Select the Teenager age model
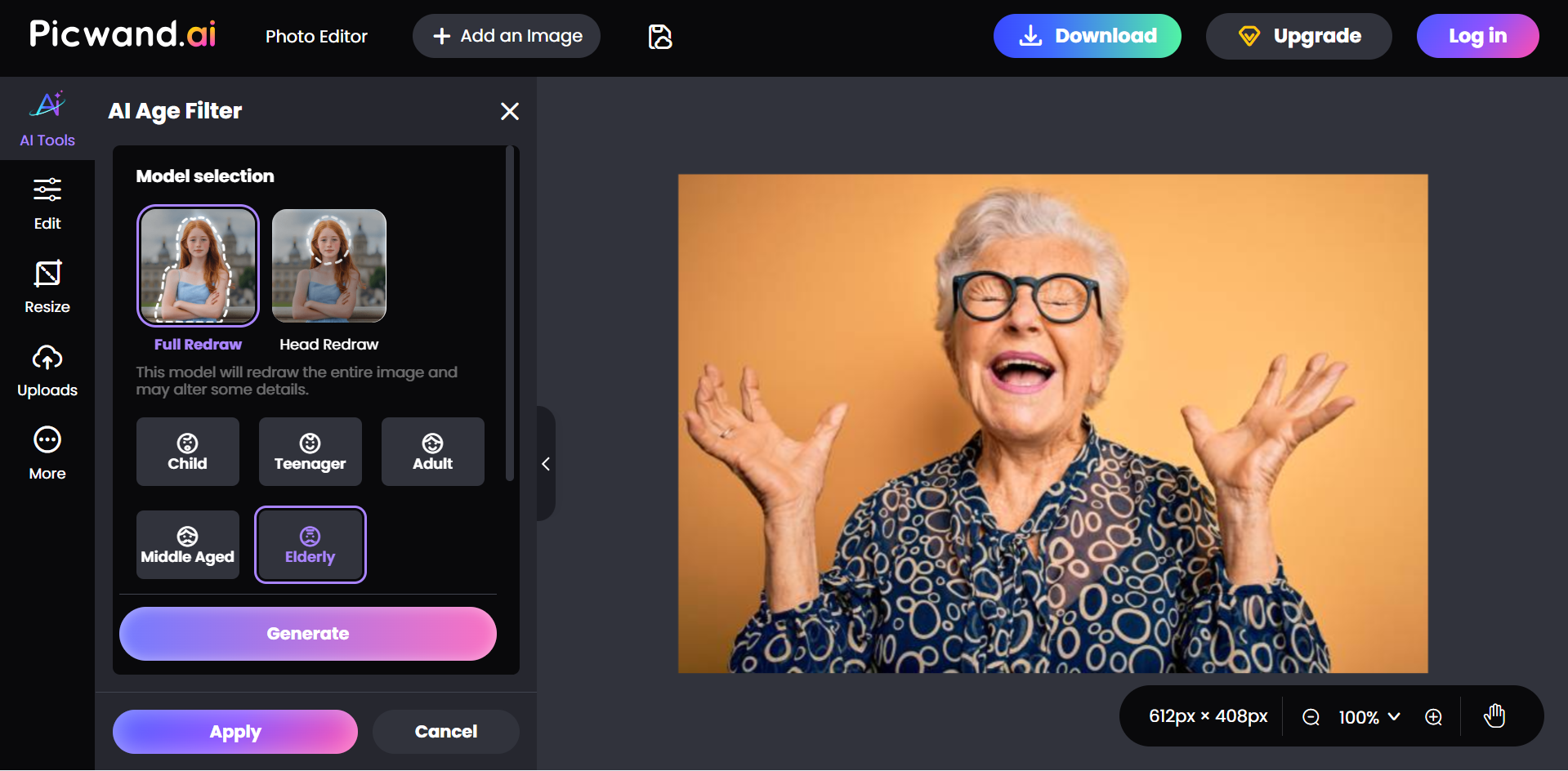Image resolution: width=1568 pixels, height=771 pixels. 310,451
